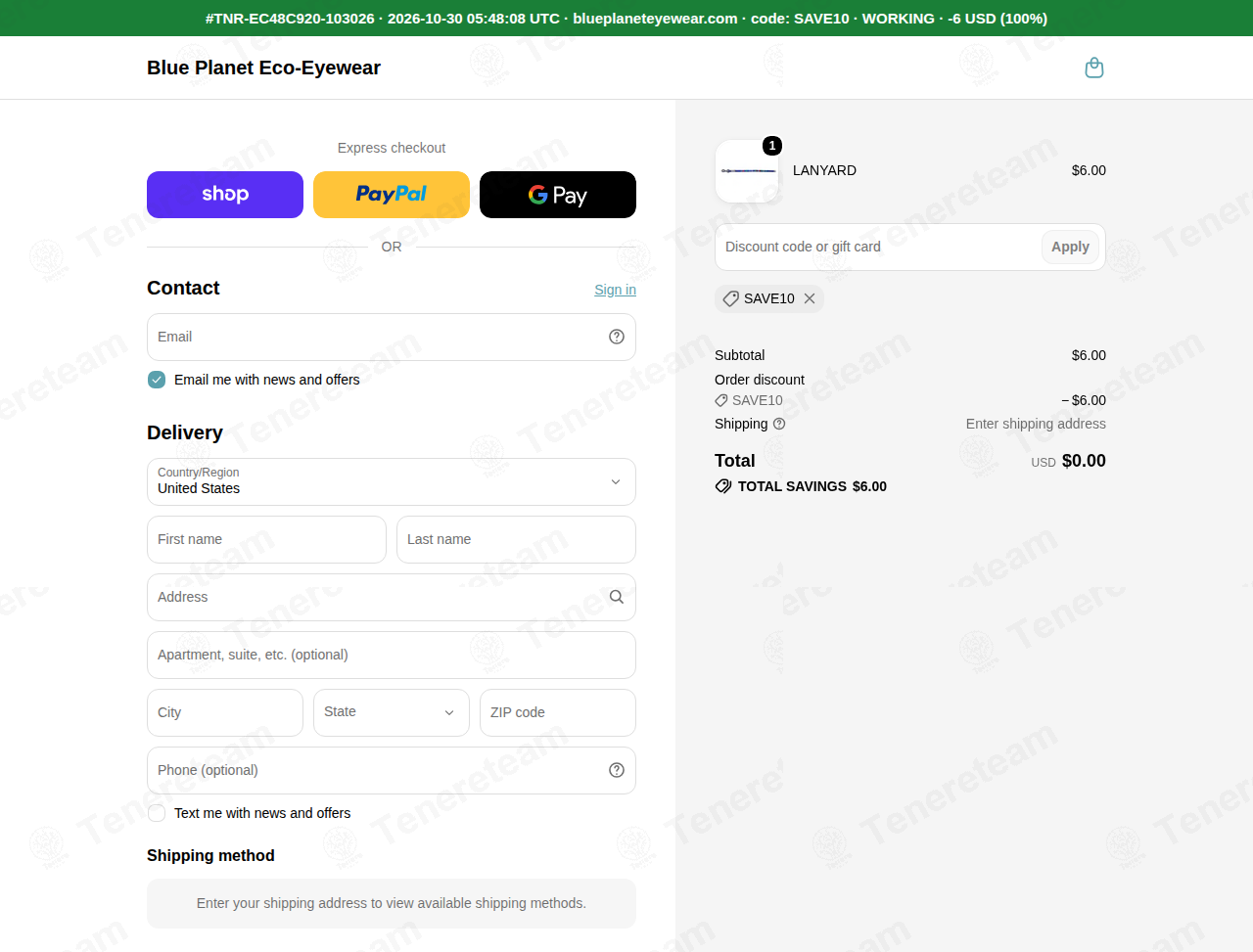
Task: Click the Apply discount button
Action: click(x=1070, y=247)
